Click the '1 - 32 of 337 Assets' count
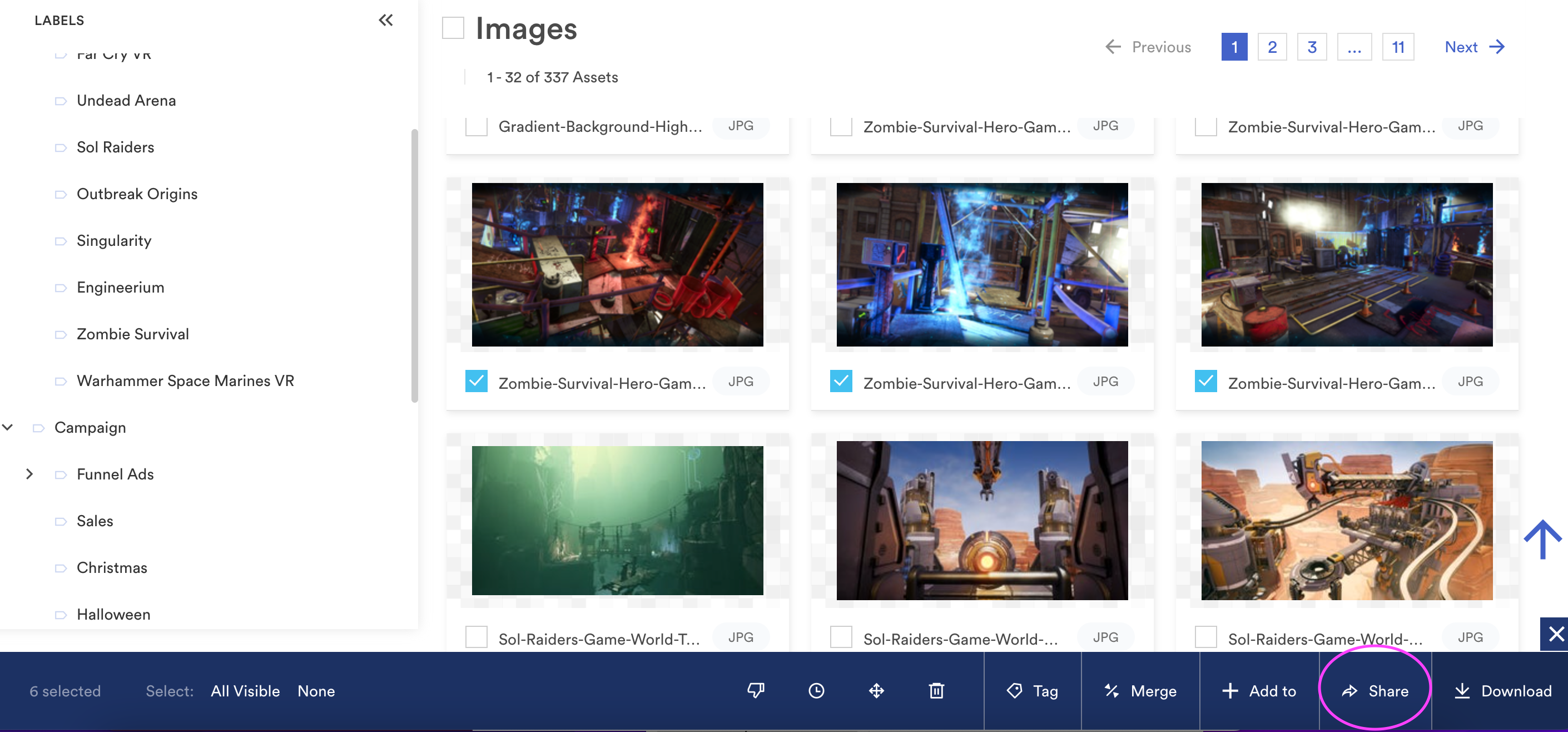Image resolution: width=1568 pixels, height=732 pixels. point(552,77)
